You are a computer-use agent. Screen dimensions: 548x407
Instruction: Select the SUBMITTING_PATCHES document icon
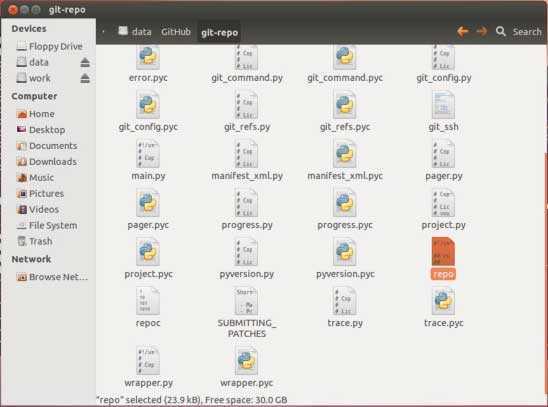[246, 301]
